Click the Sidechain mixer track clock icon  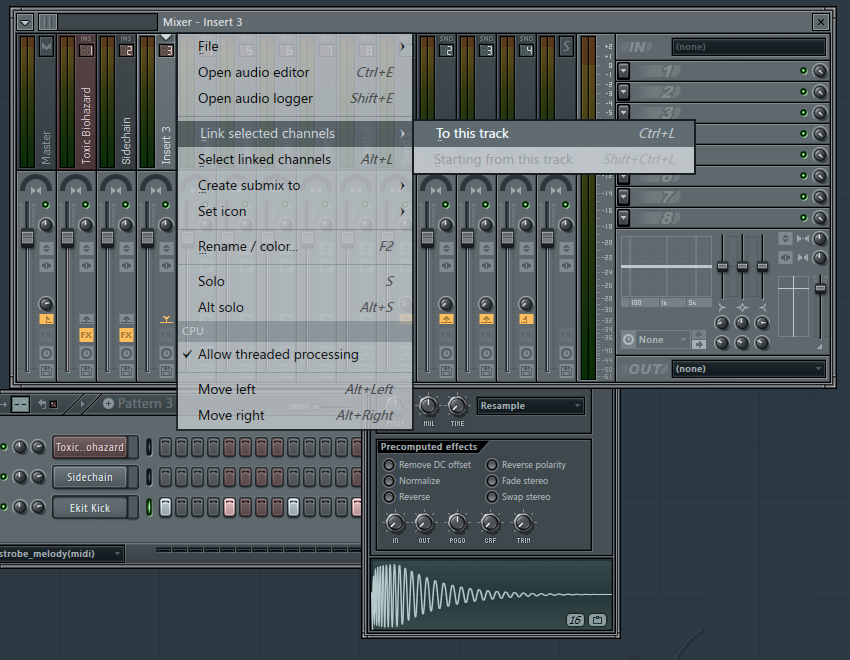pos(126,353)
